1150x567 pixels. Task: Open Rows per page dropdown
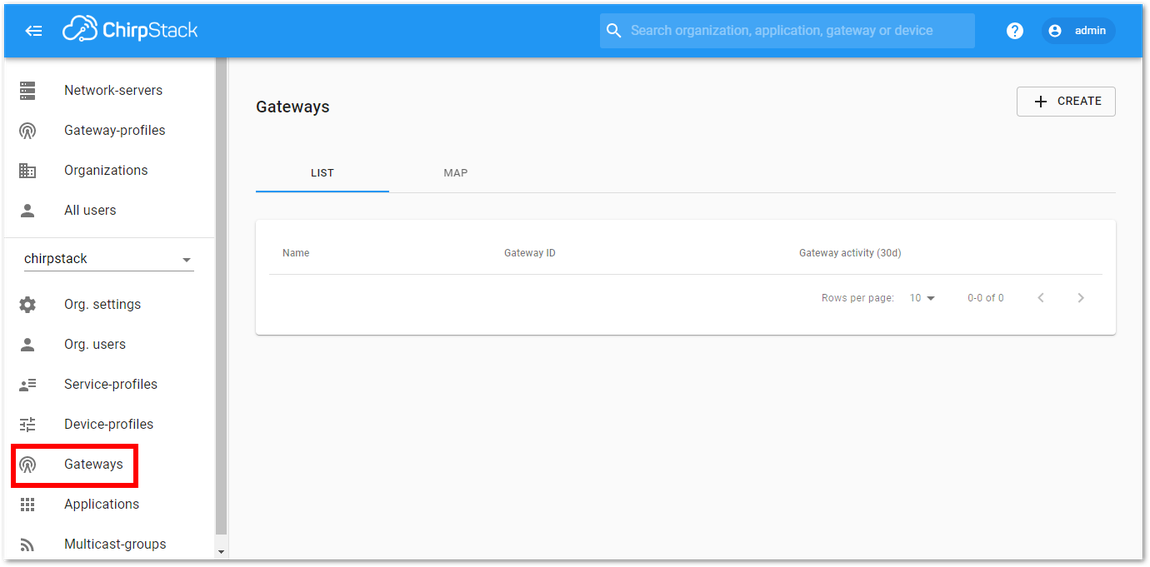tap(923, 298)
